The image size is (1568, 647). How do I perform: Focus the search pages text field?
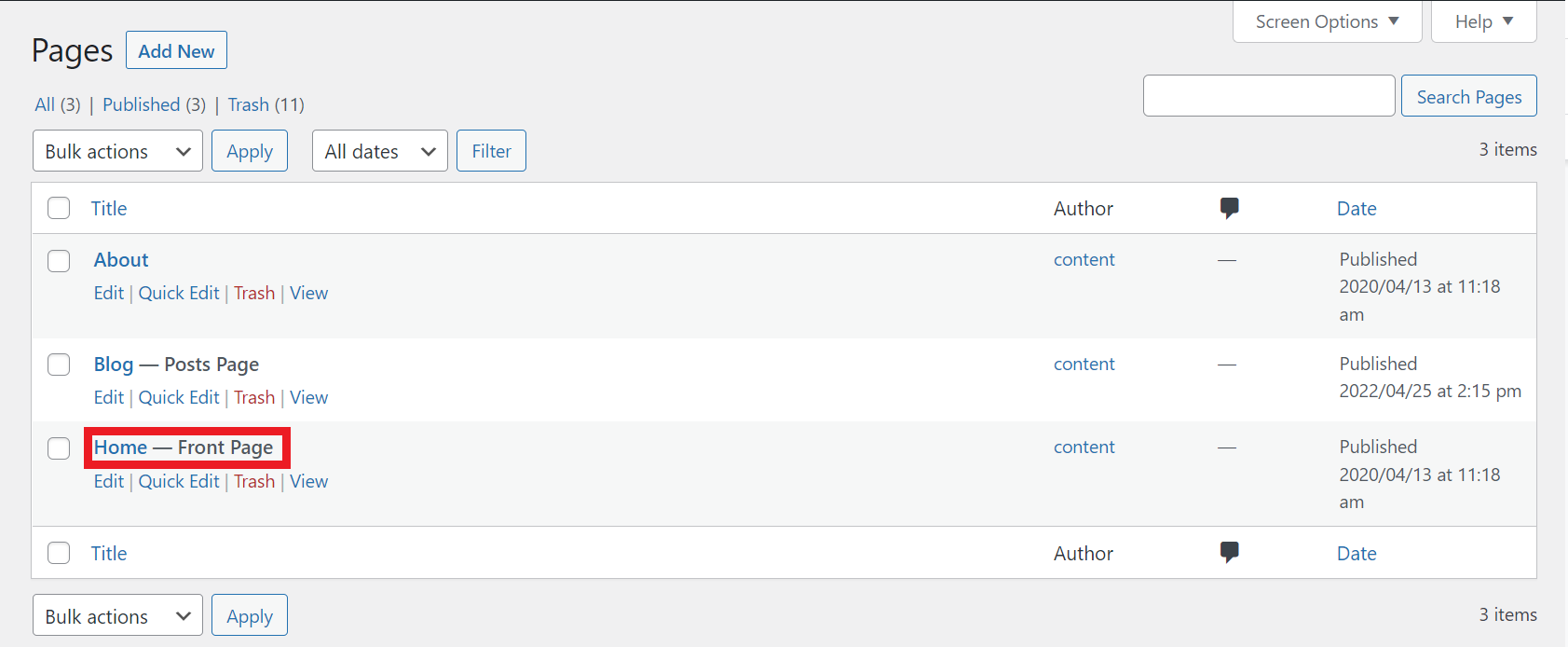1268,96
